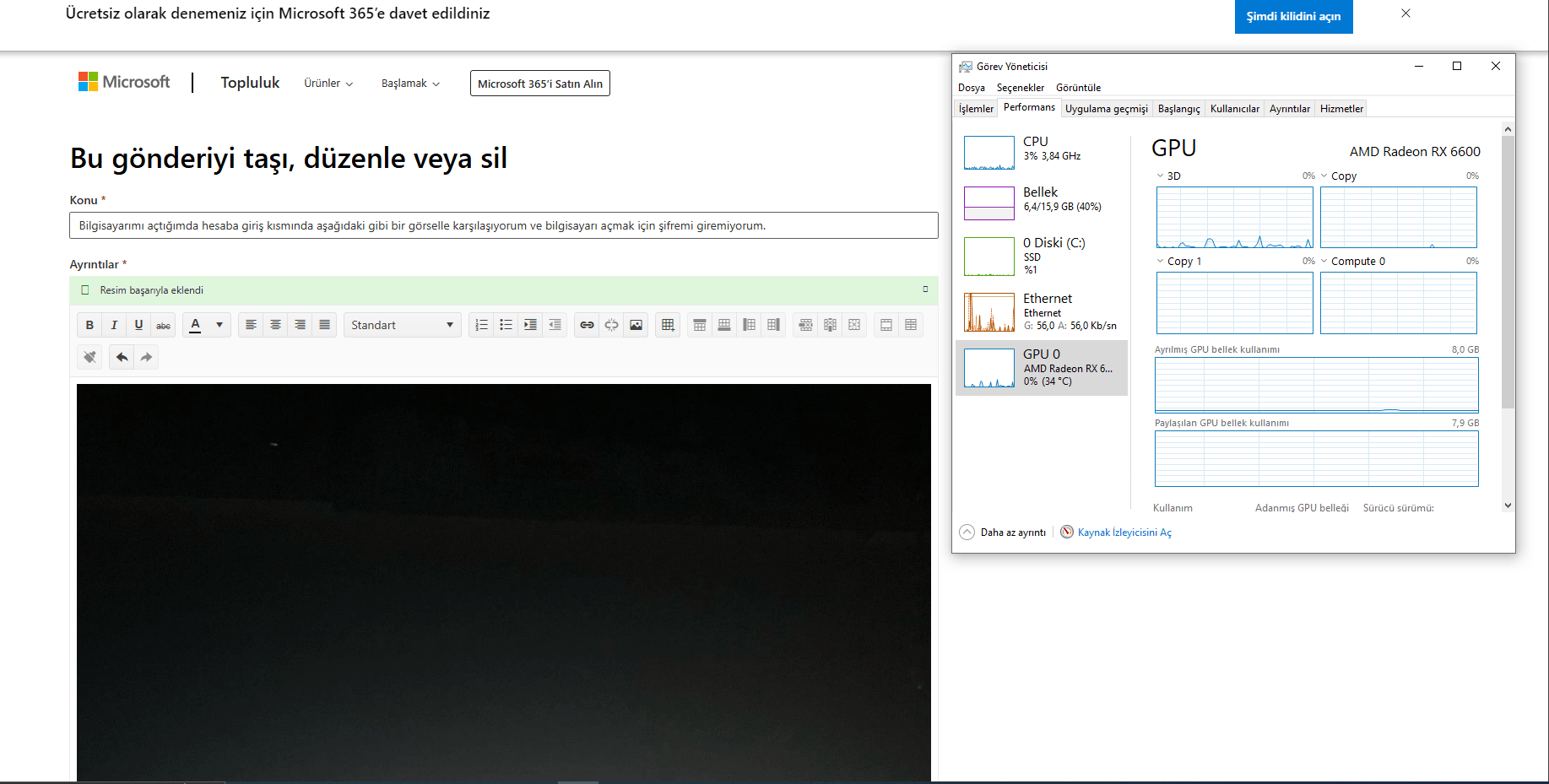This screenshot has width=1549, height=784.
Task: Click 'Microsoft 365'i Satın Alın' button
Action: click(540, 84)
